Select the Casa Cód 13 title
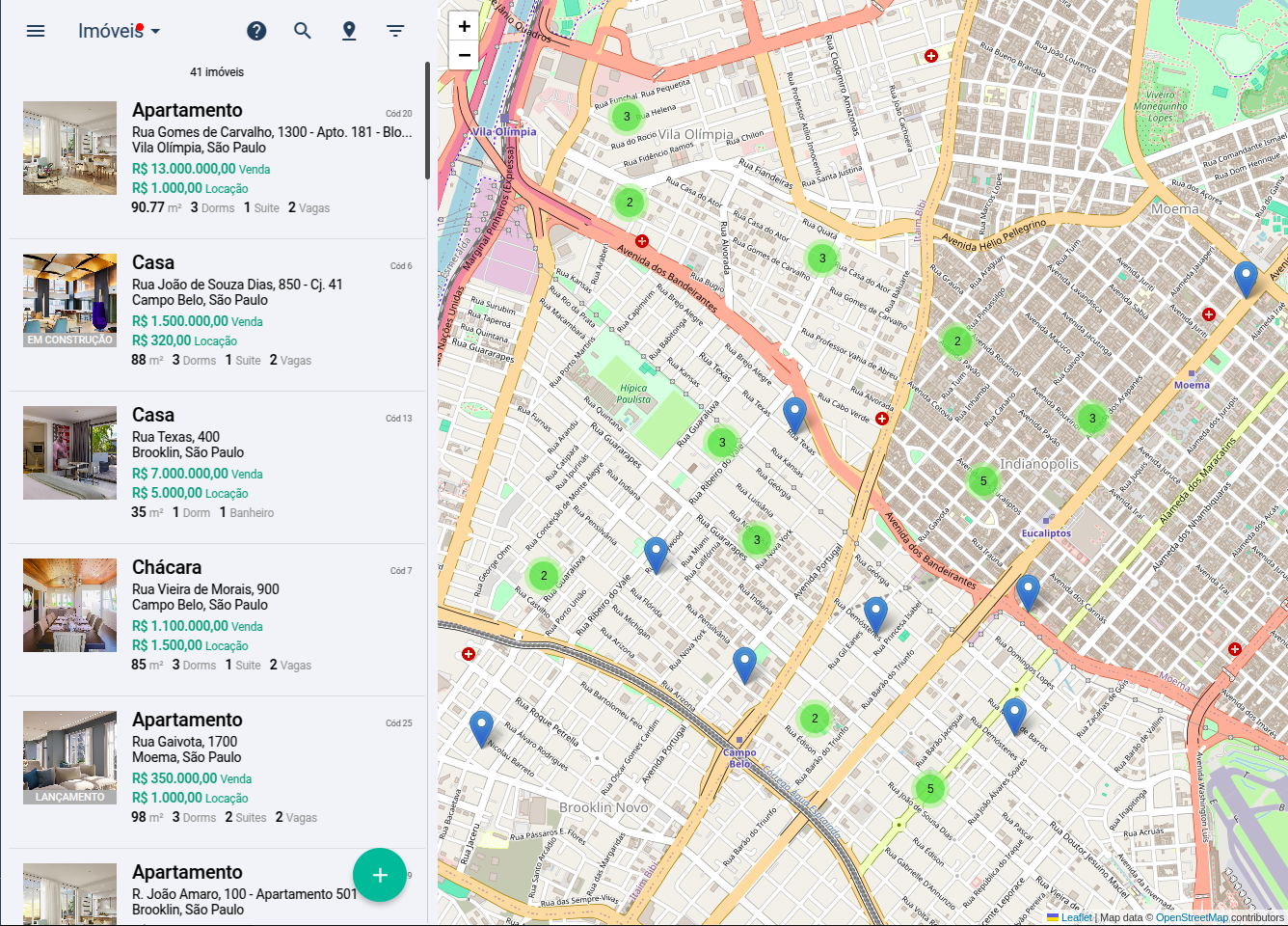The image size is (1288, 926). [x=153, y=415]
